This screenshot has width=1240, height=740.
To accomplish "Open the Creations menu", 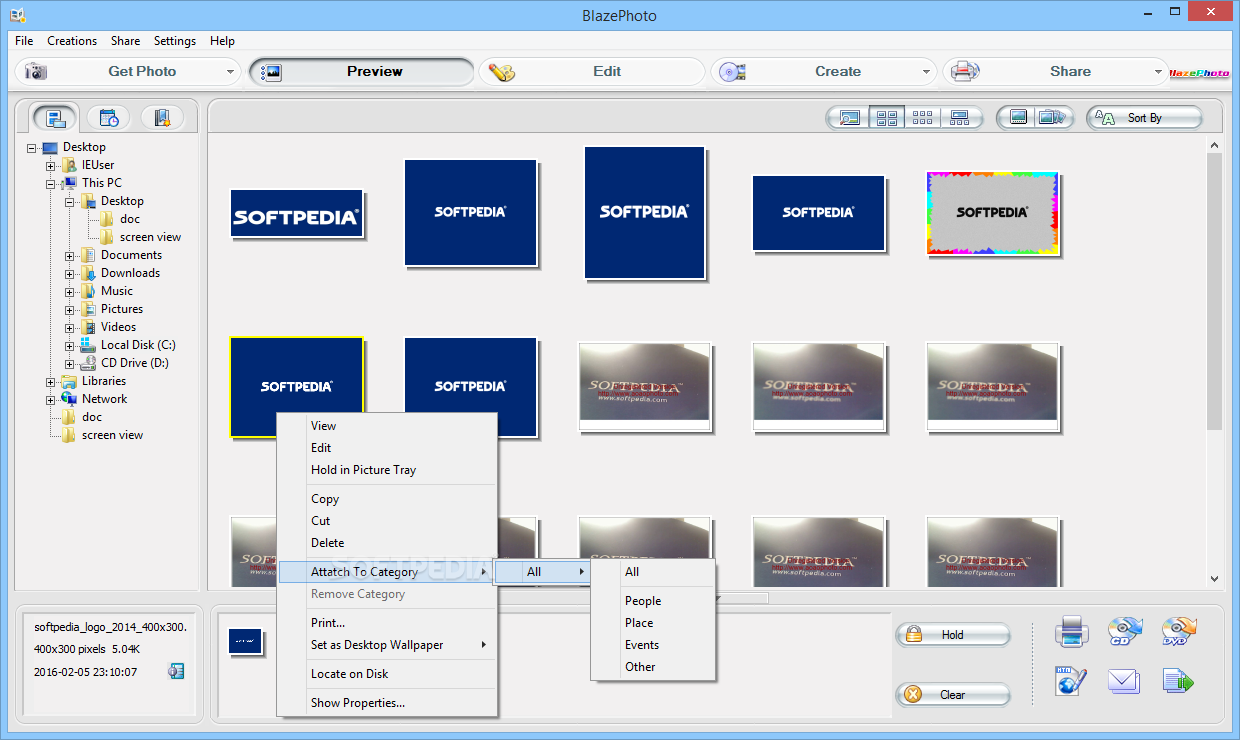I will click(72, 41).
